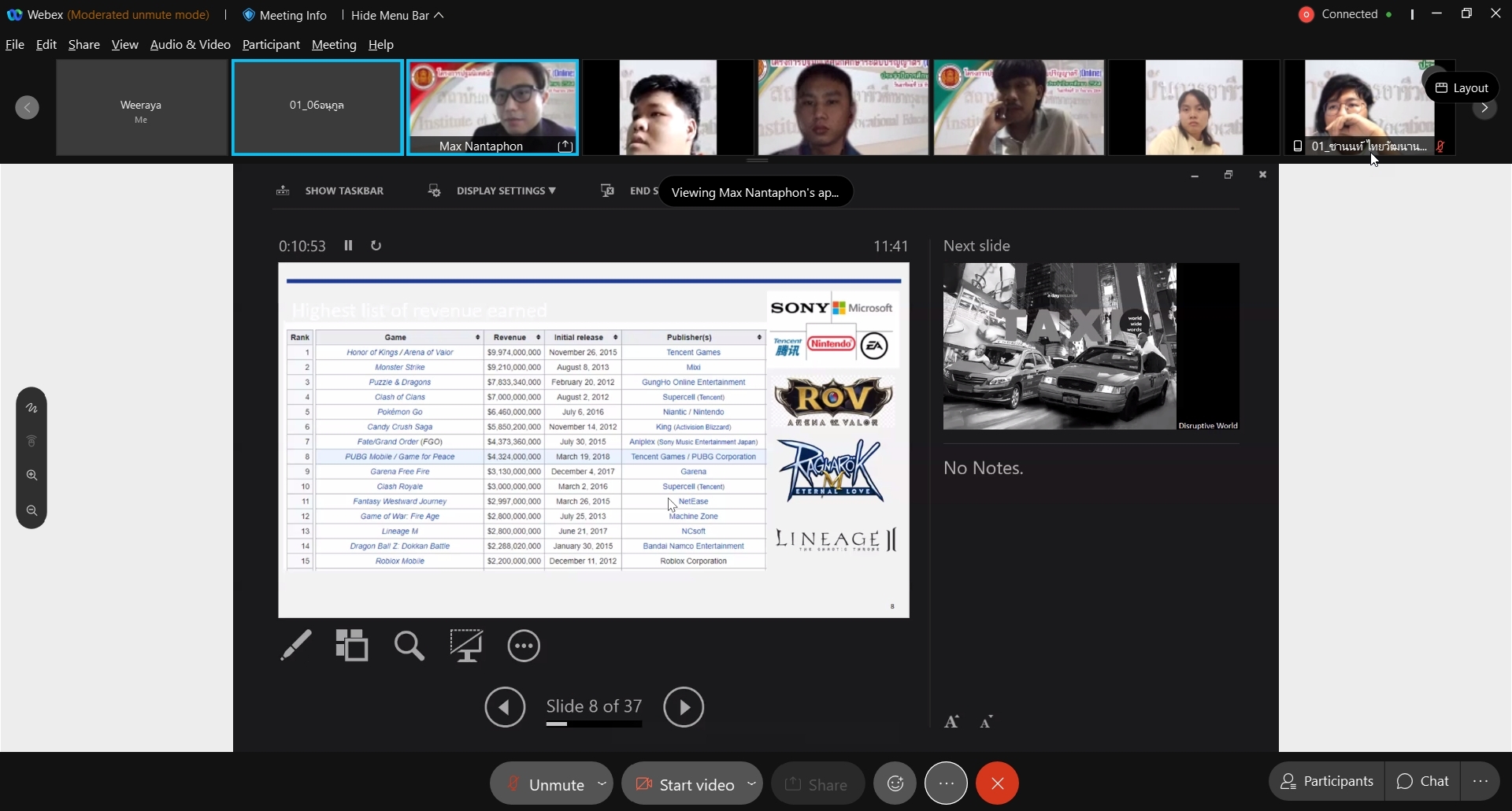Click the Black out slide show icon

tap(467, 646)
